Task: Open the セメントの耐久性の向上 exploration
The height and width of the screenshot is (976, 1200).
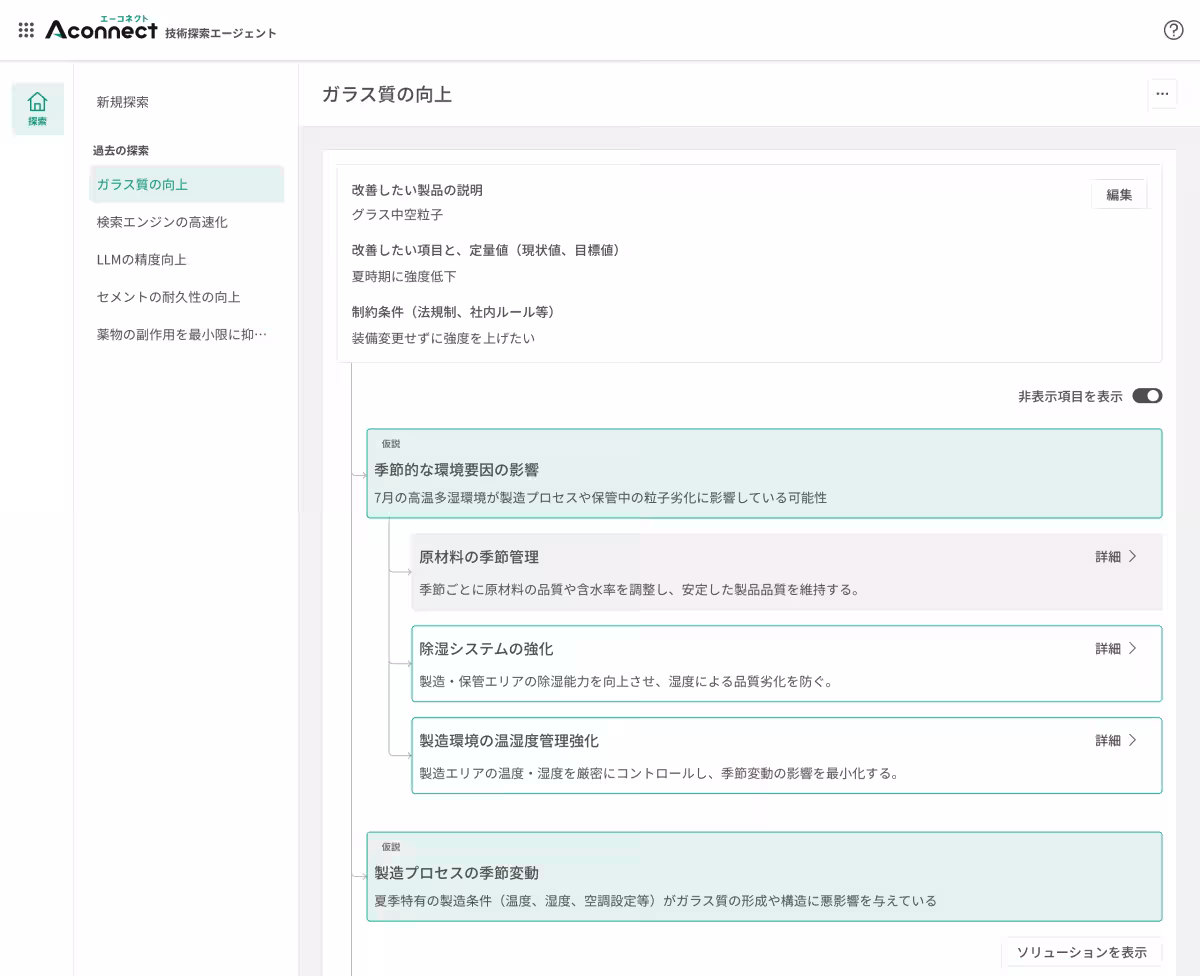Action: coord(165,297)
